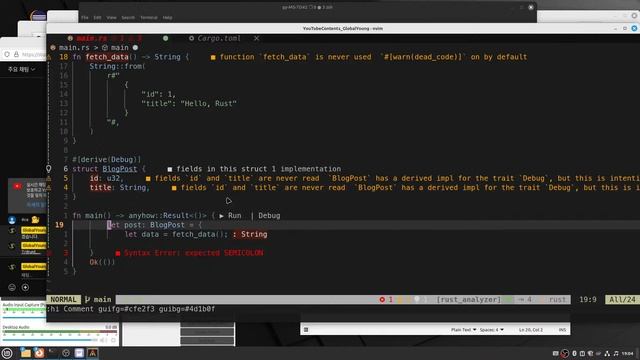
Task: Open the nvim window taskbar item
Action: click(x=93, y=353)
